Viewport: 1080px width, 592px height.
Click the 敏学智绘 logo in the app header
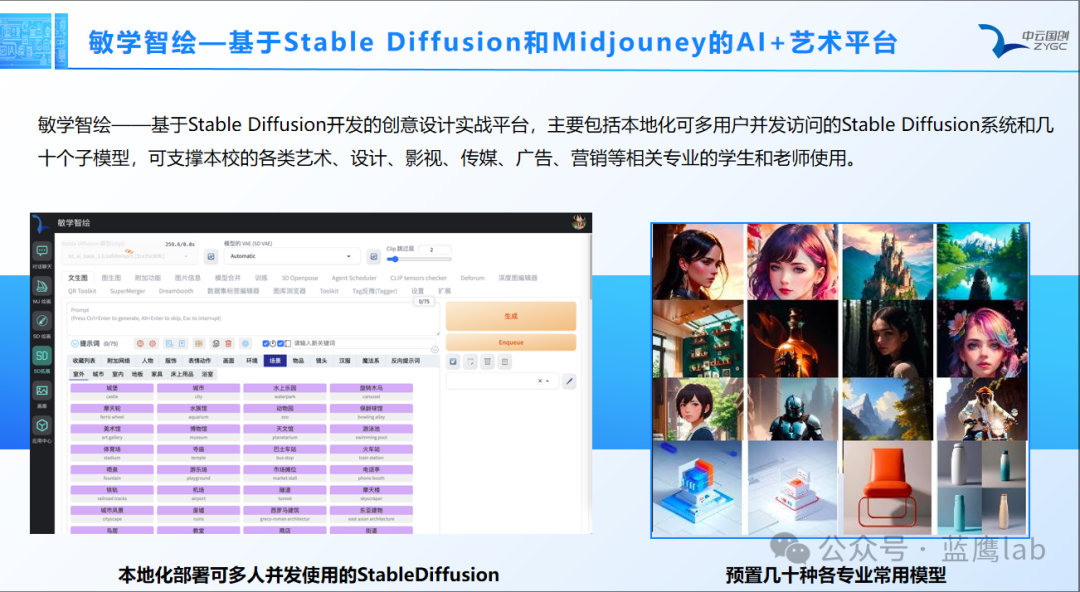tap(41, 223)
